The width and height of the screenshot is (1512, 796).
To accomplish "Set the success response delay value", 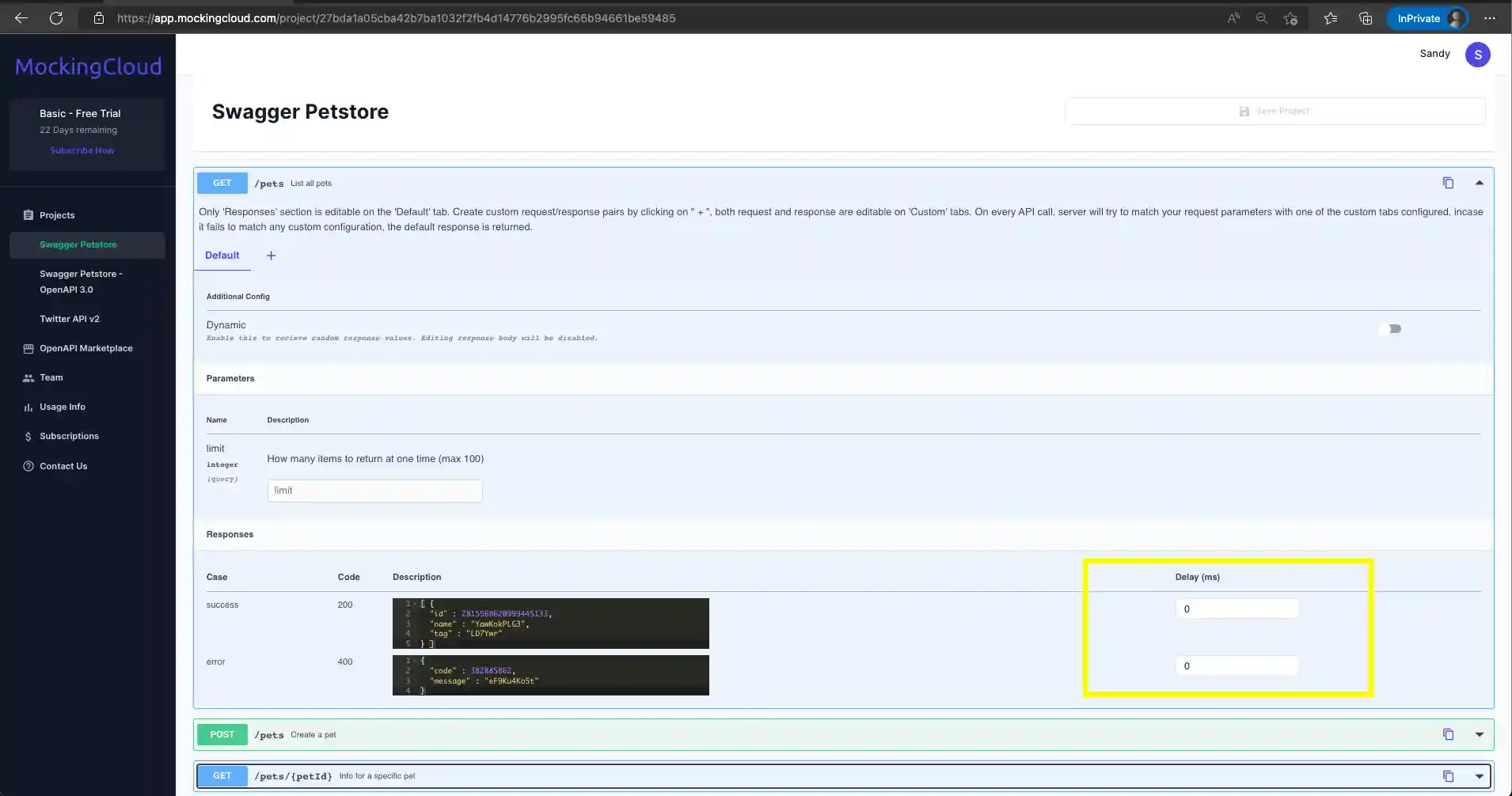I will click(x=1237, y=608).
